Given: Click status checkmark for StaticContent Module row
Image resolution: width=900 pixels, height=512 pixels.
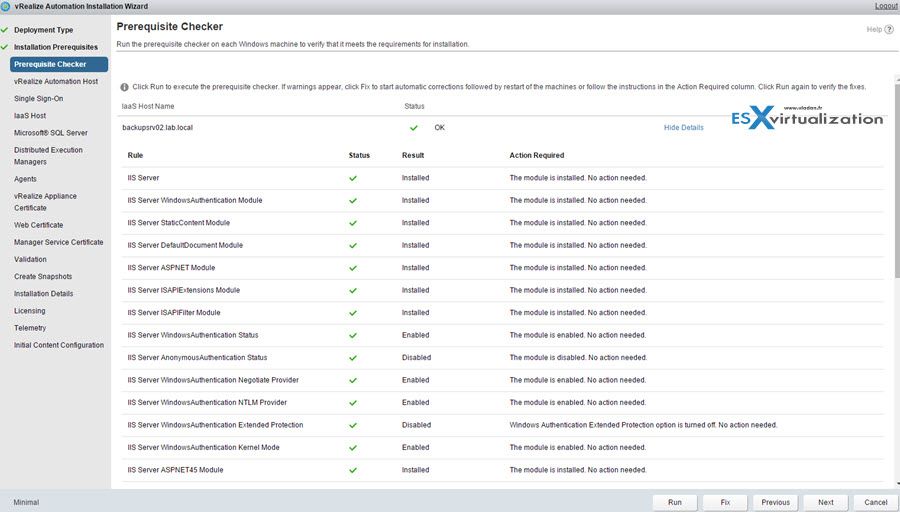Looking at the screenshot, I should pyautogui.click(x=353, y=223).
